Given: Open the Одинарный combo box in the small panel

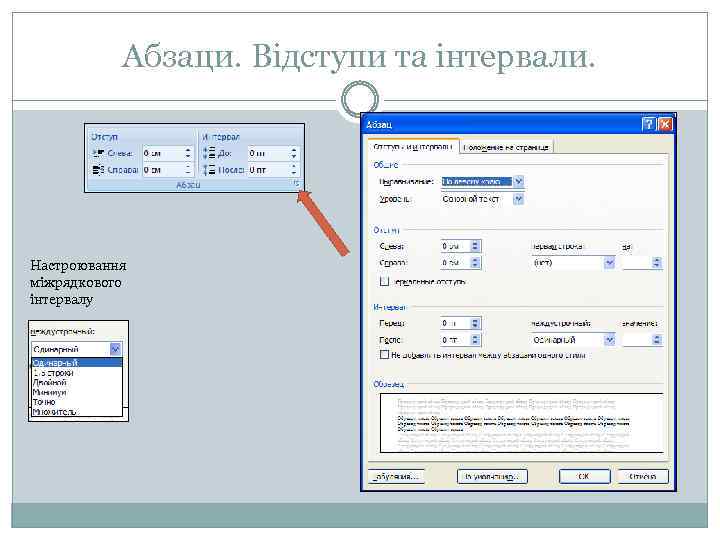Looking at the screenshot, I should pyautogui.click(x=76, y=349).
